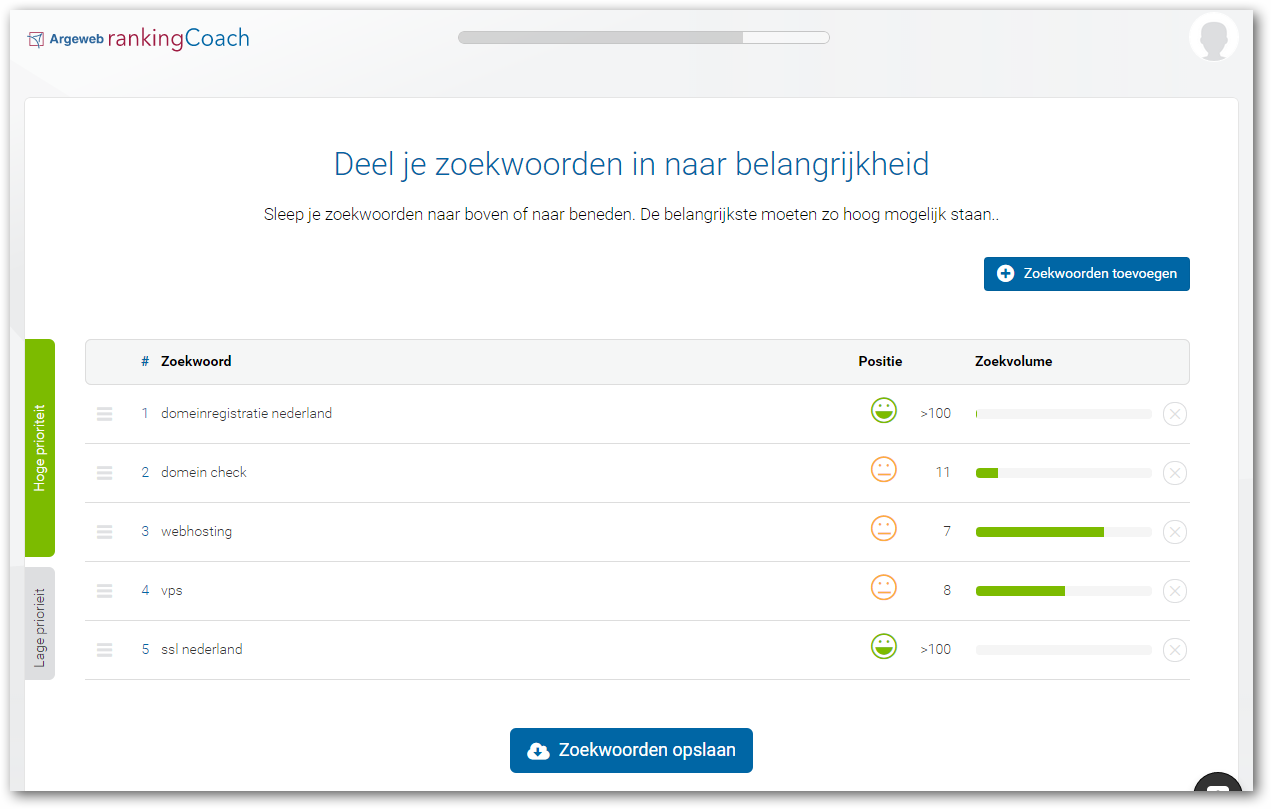The width and height of the screenshot is (1271, 809).
Task: Click the keyword text 'vps'
Action: pyautogui.click(x=172, y=591)
